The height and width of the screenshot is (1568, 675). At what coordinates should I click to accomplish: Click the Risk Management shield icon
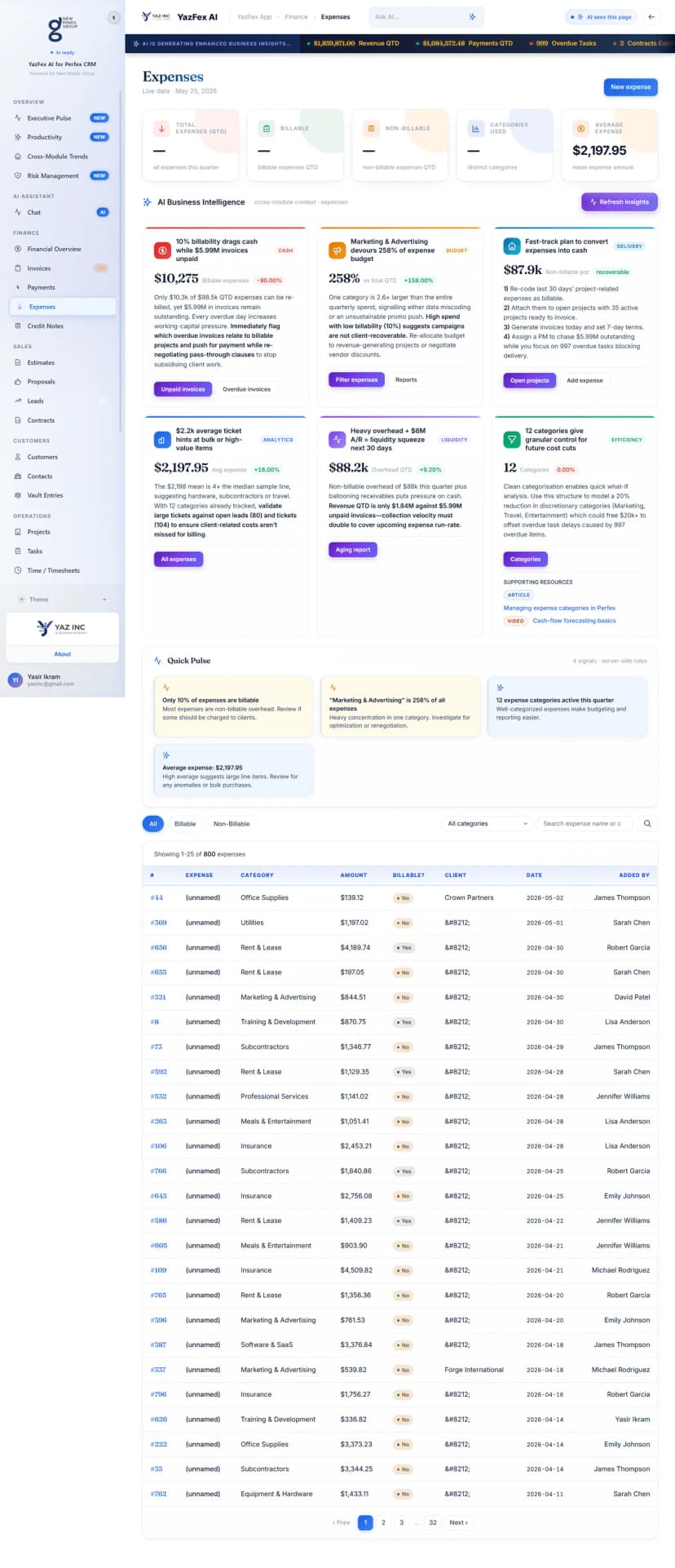18,175
